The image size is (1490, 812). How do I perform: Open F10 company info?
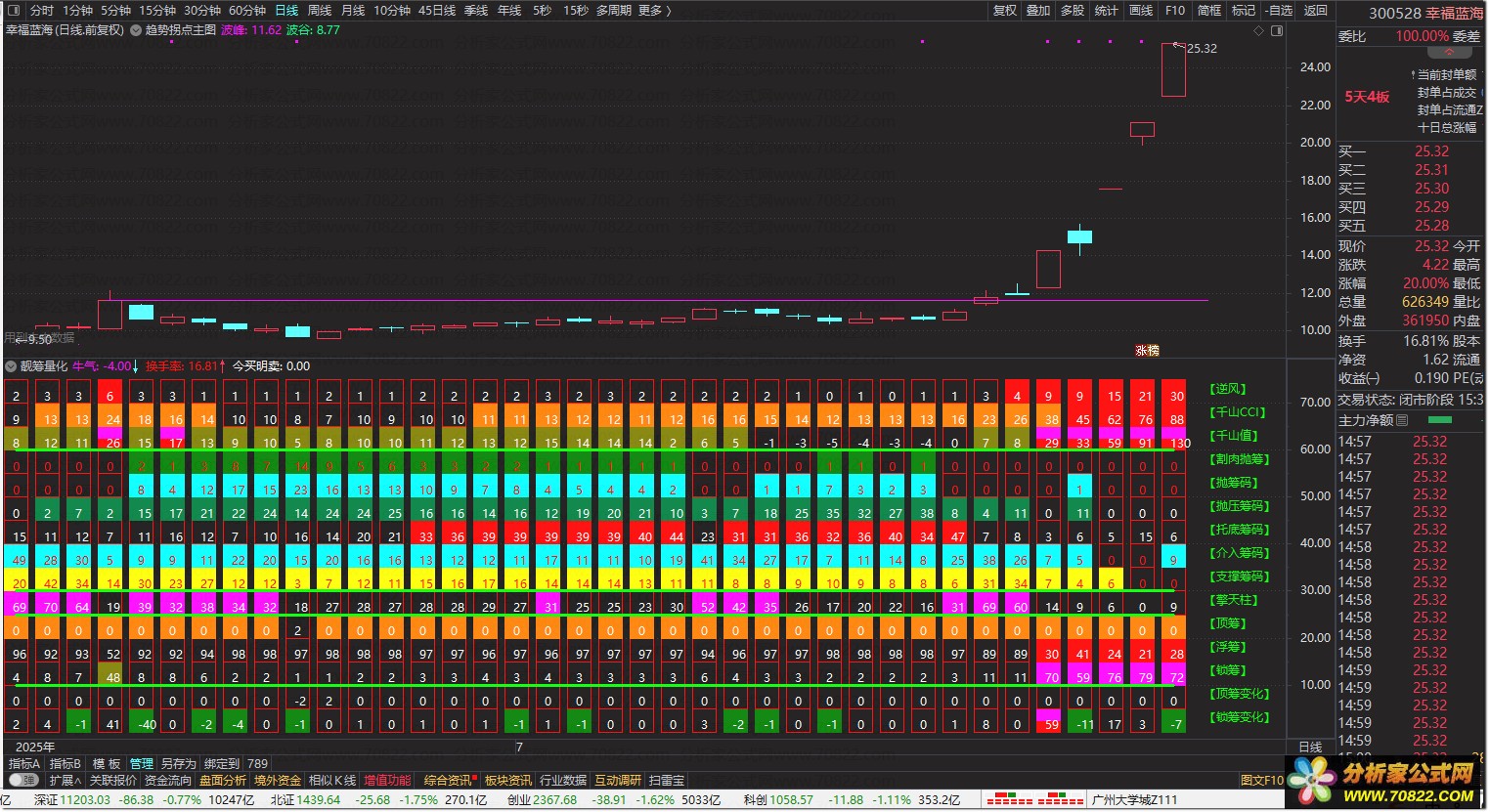(x=1175, y=10)
